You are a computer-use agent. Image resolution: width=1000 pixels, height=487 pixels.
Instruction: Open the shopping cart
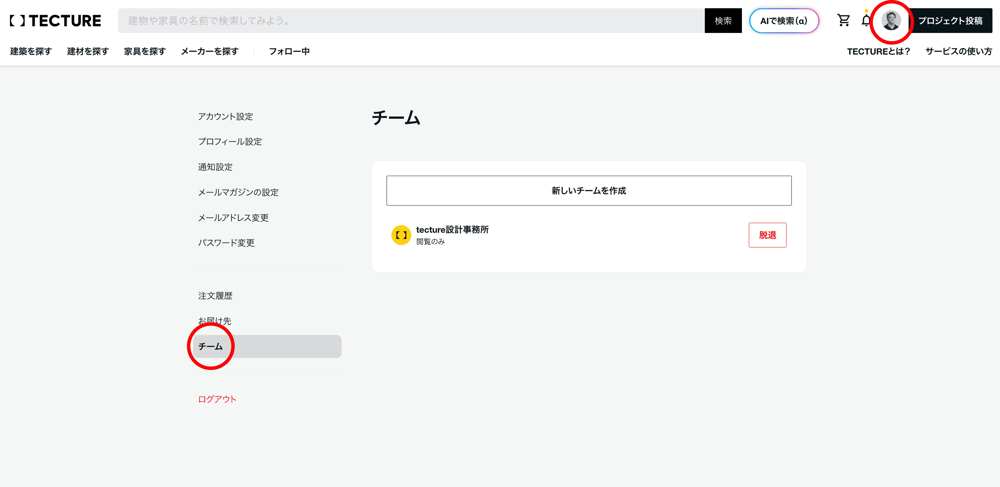tap(844, 21)
